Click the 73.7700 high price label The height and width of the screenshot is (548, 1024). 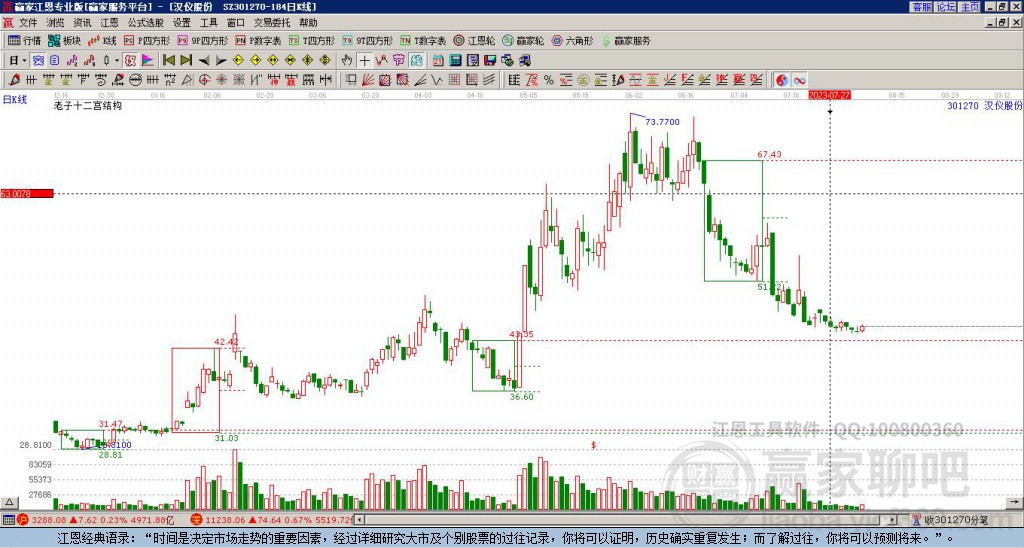[x=662, y=121]
